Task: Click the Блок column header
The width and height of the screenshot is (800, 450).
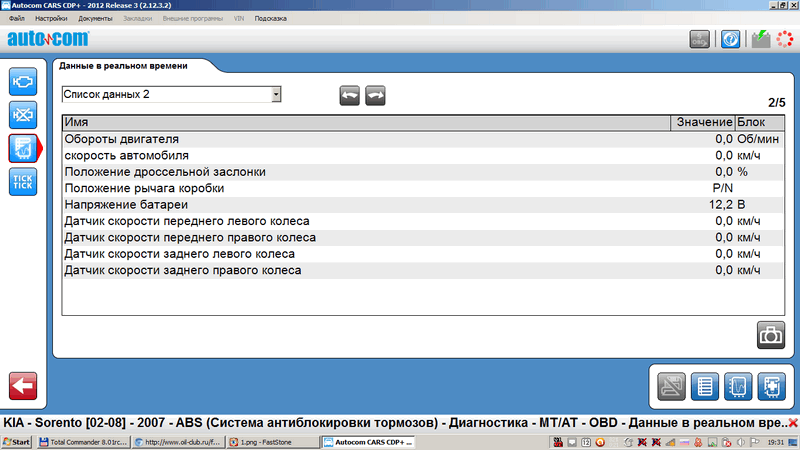Action: (760, 122)
